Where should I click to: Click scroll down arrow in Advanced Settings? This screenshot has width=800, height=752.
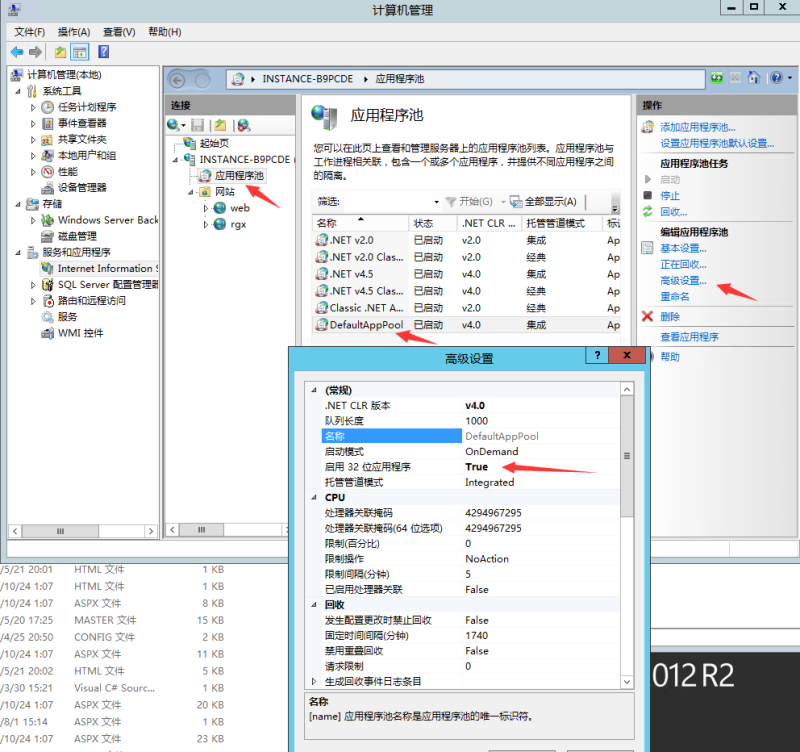(627, 682)
